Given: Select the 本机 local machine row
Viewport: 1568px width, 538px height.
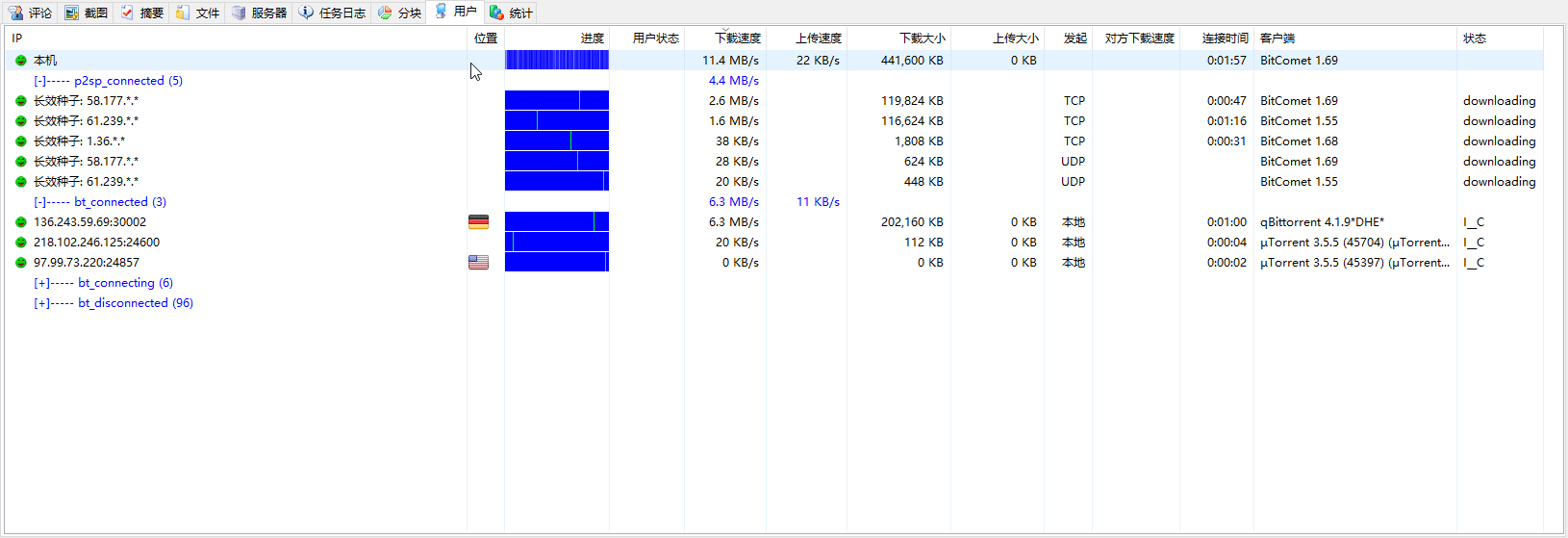Looking at the screenshot, I should click(774, 61).
